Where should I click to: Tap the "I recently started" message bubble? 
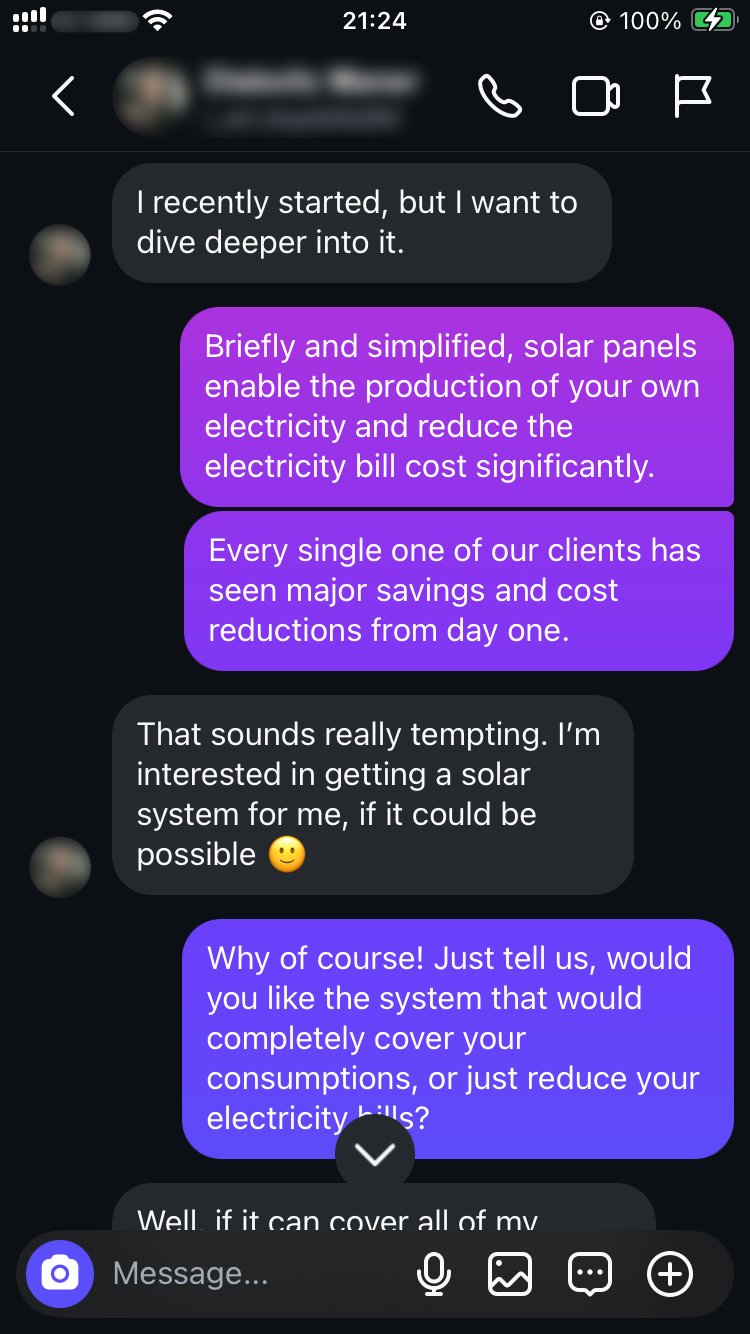(360, 222)
